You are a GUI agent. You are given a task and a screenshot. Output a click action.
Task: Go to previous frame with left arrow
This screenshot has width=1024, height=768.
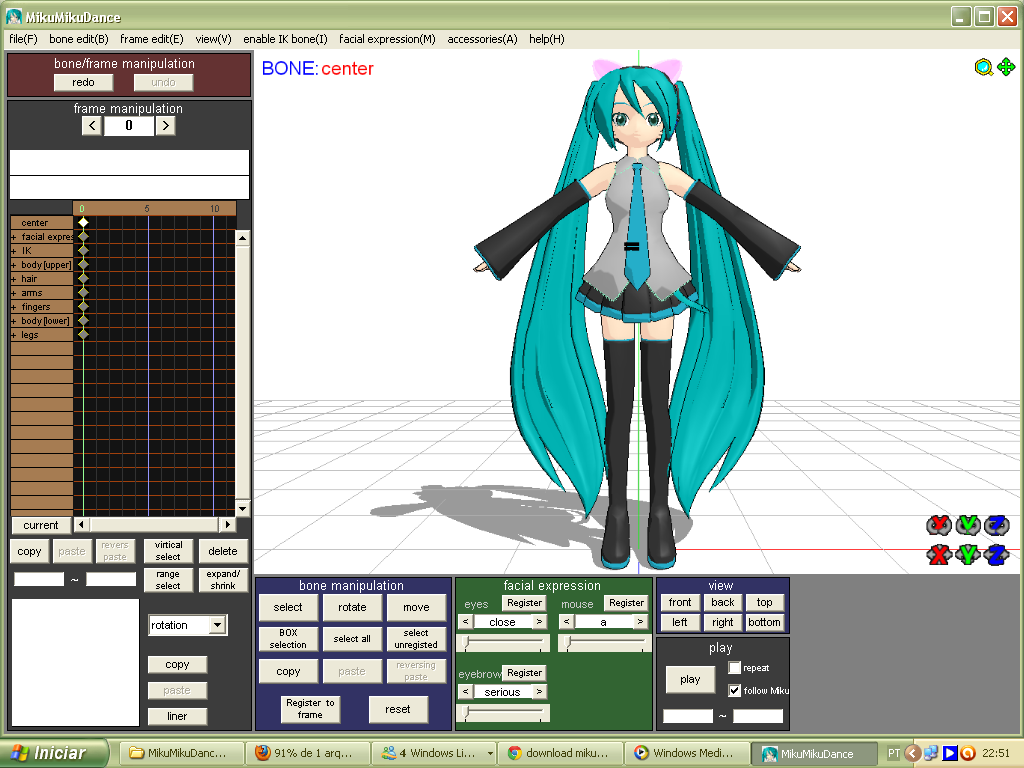pos(92,125)
